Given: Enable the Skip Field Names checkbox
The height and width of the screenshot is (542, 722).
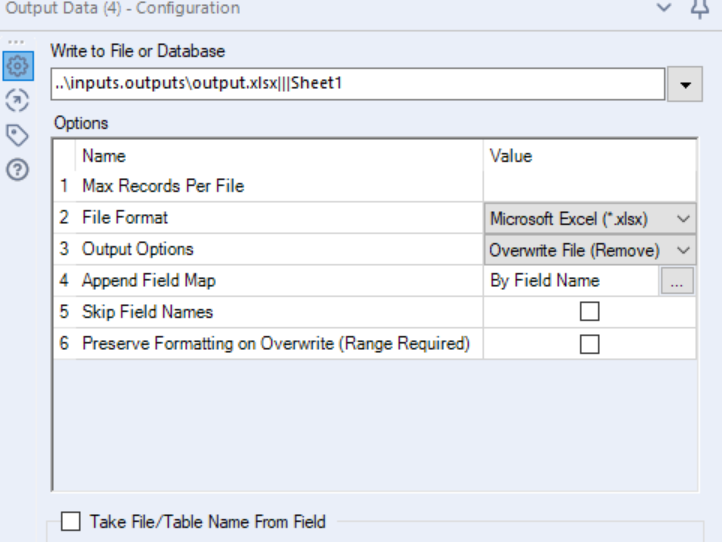Looking at the screenshot, I should pos(590,312).
